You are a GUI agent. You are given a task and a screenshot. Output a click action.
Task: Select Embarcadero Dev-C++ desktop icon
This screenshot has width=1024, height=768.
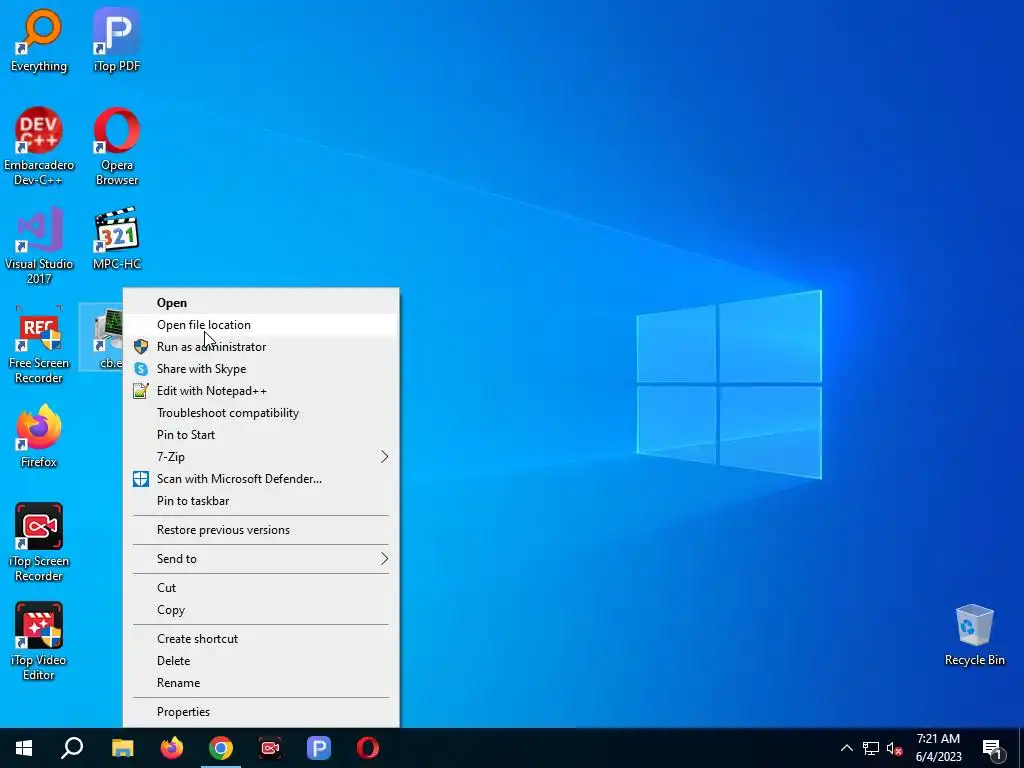coord(39,146)
